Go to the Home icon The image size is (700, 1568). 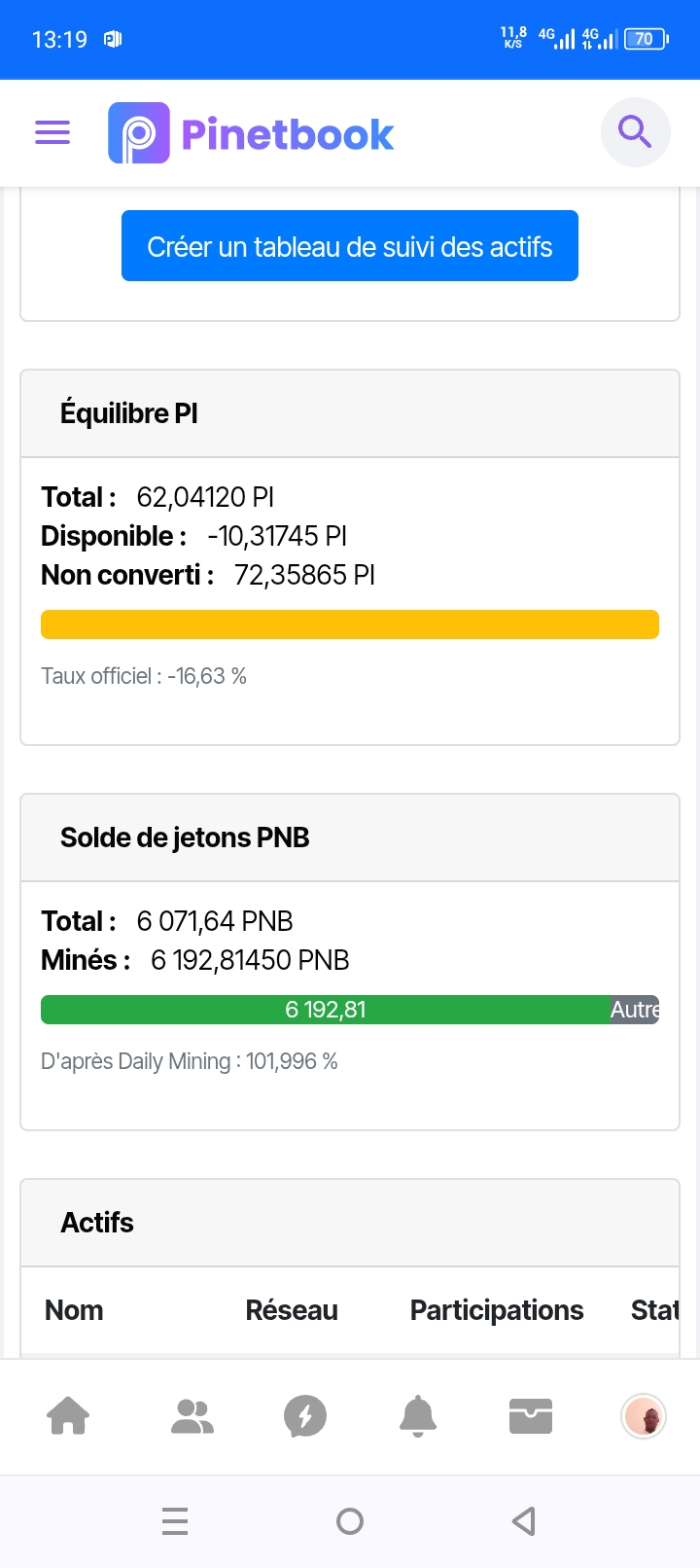tap(68, 1415)
